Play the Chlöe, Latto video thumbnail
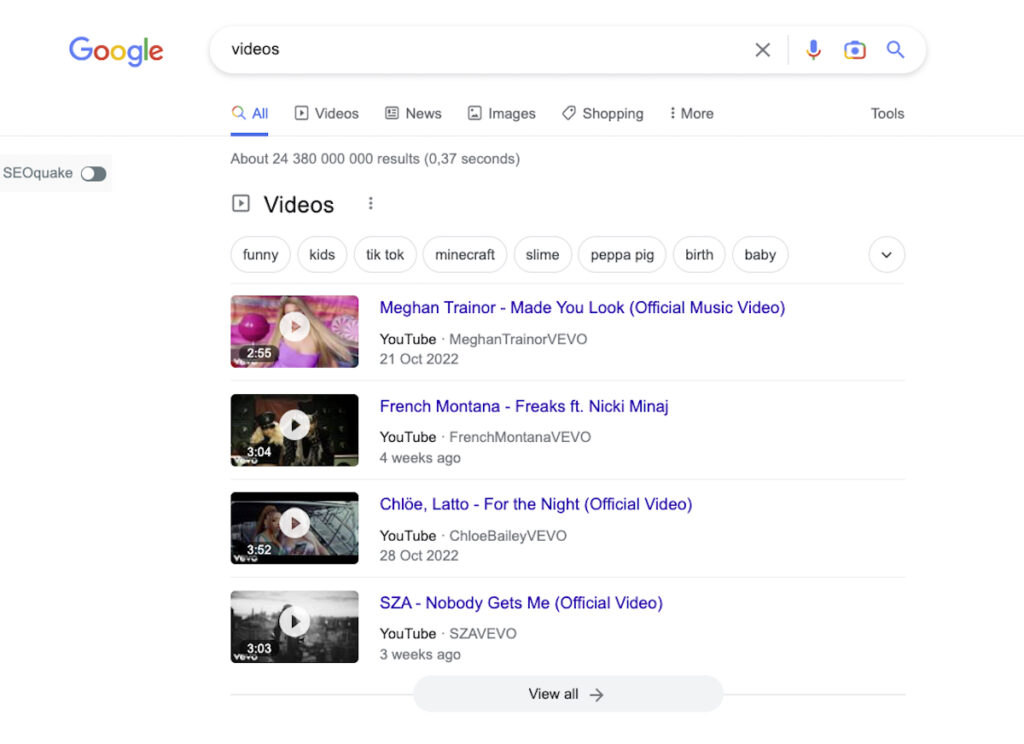Viewport: 1024px width, 744px height. point(295,528)
